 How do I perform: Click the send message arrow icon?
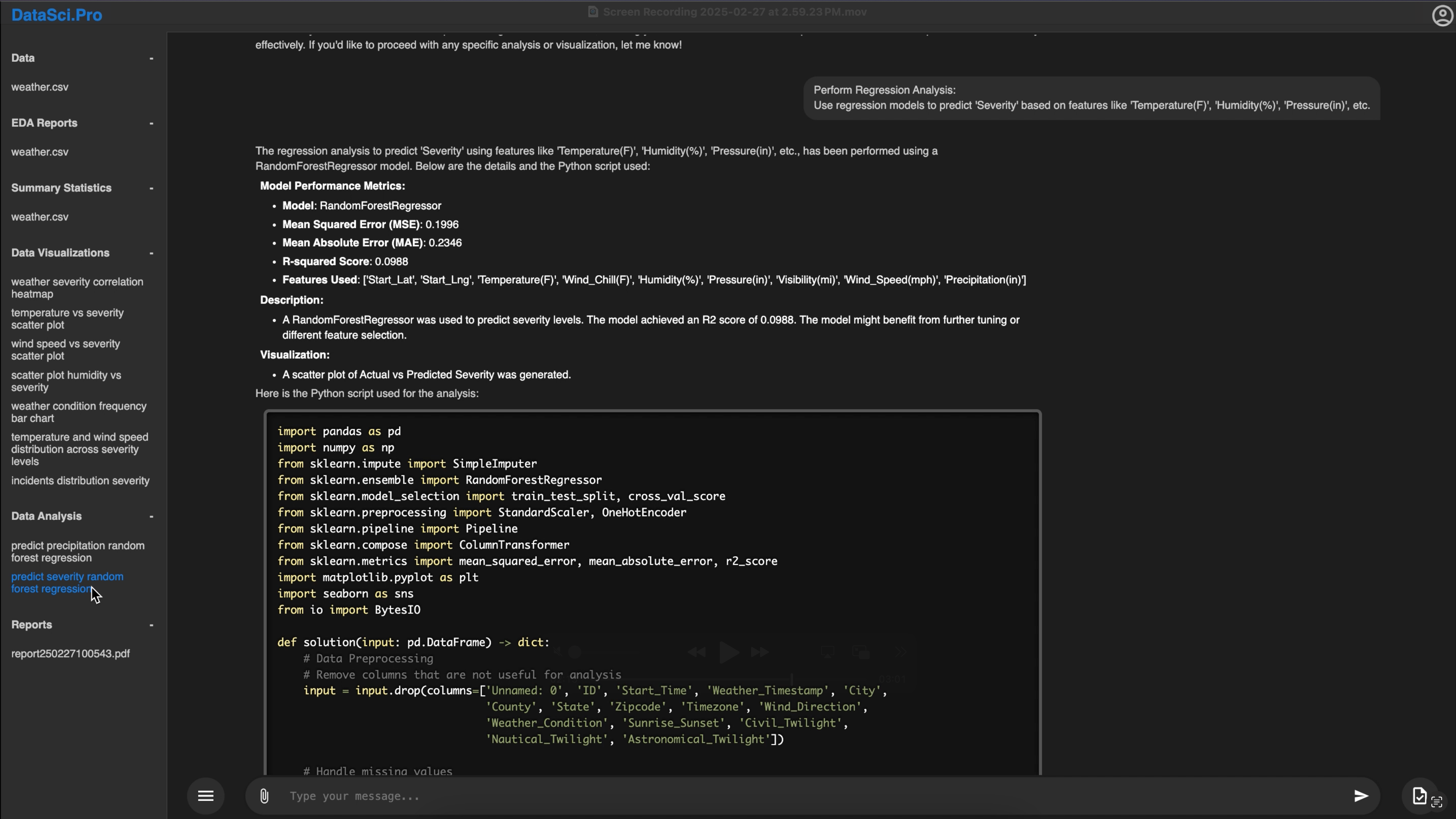[1361, 796]
